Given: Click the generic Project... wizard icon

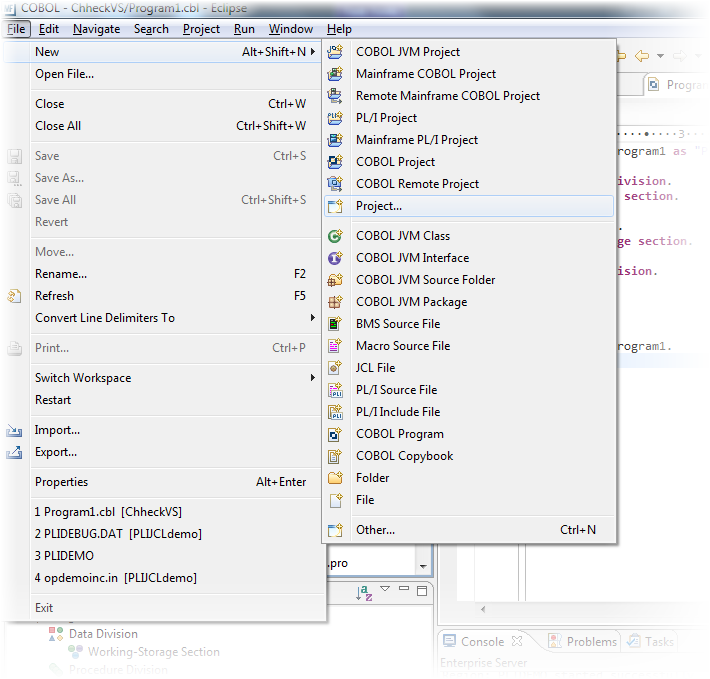Looking at the screenshot, I should click(335, 206).
